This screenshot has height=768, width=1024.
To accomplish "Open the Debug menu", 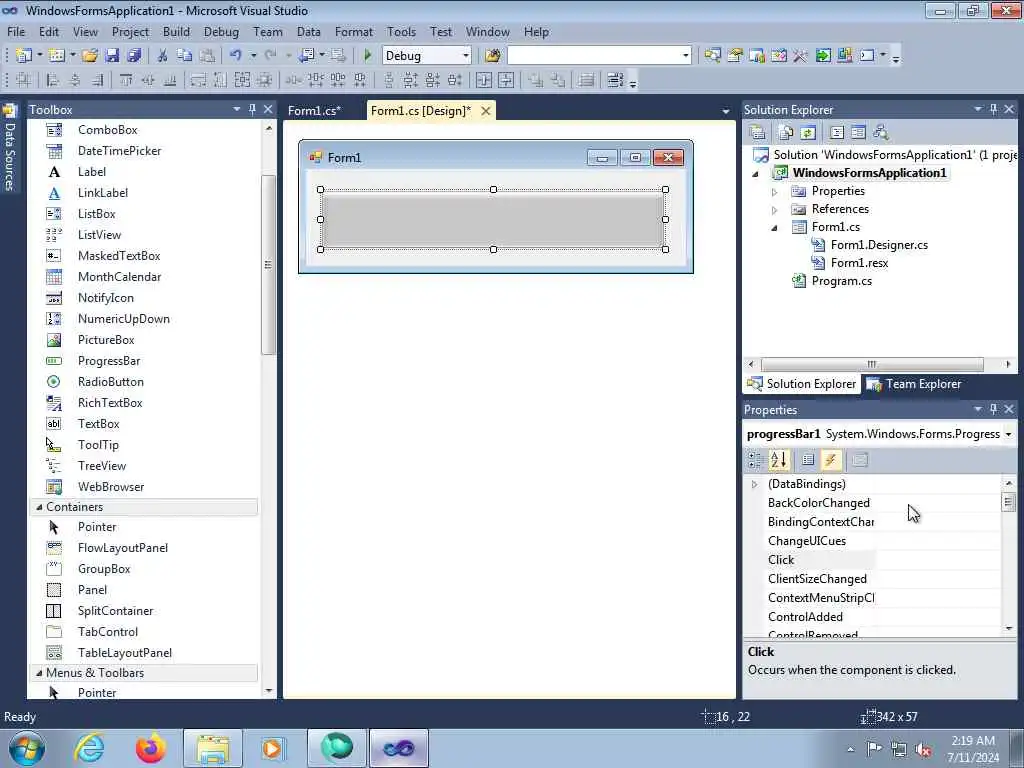I will pyautogui.click(x=221, y=31).
